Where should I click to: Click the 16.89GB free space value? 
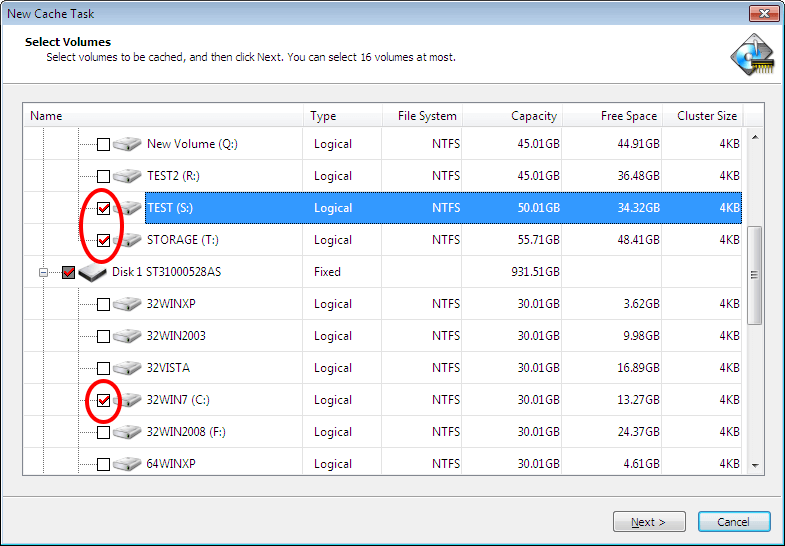pyautogui.click(x=638, y=368)
